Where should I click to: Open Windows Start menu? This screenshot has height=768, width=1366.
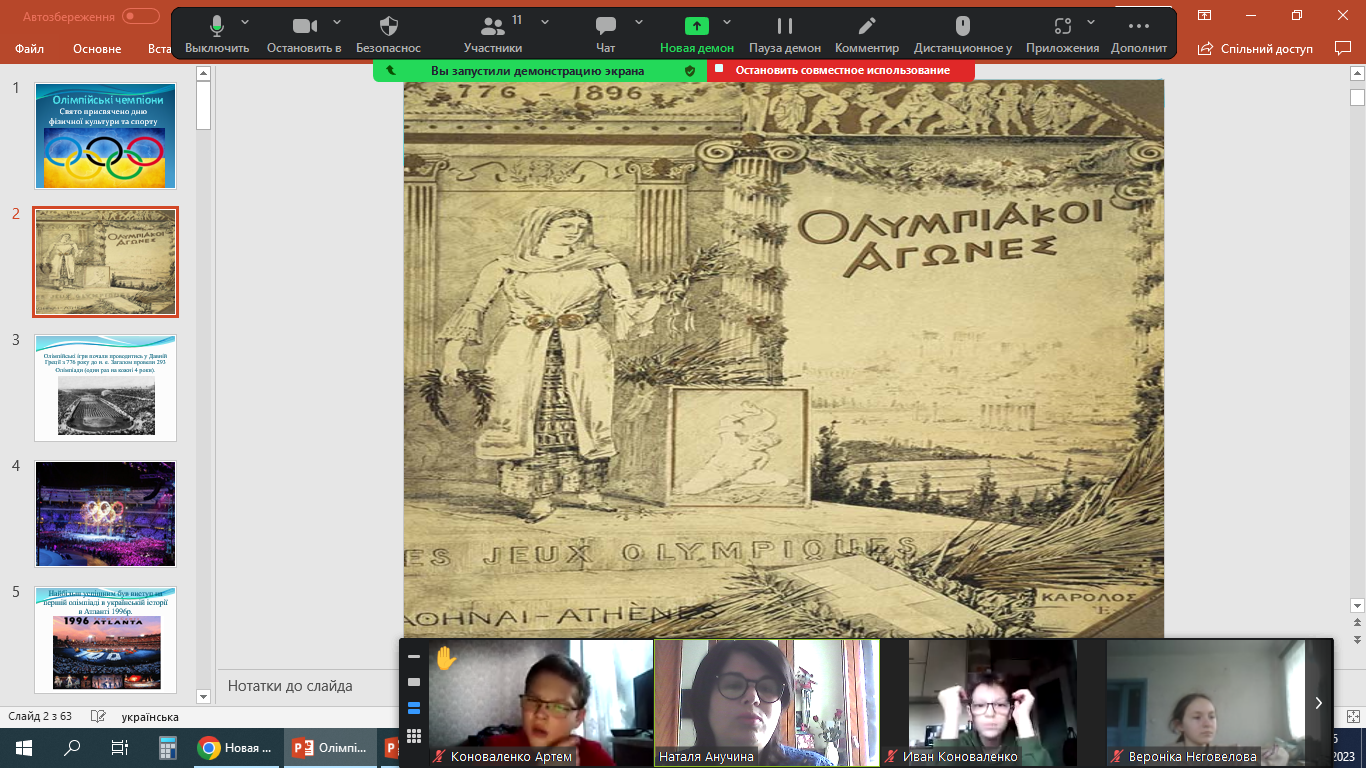[x=24, y=748]
